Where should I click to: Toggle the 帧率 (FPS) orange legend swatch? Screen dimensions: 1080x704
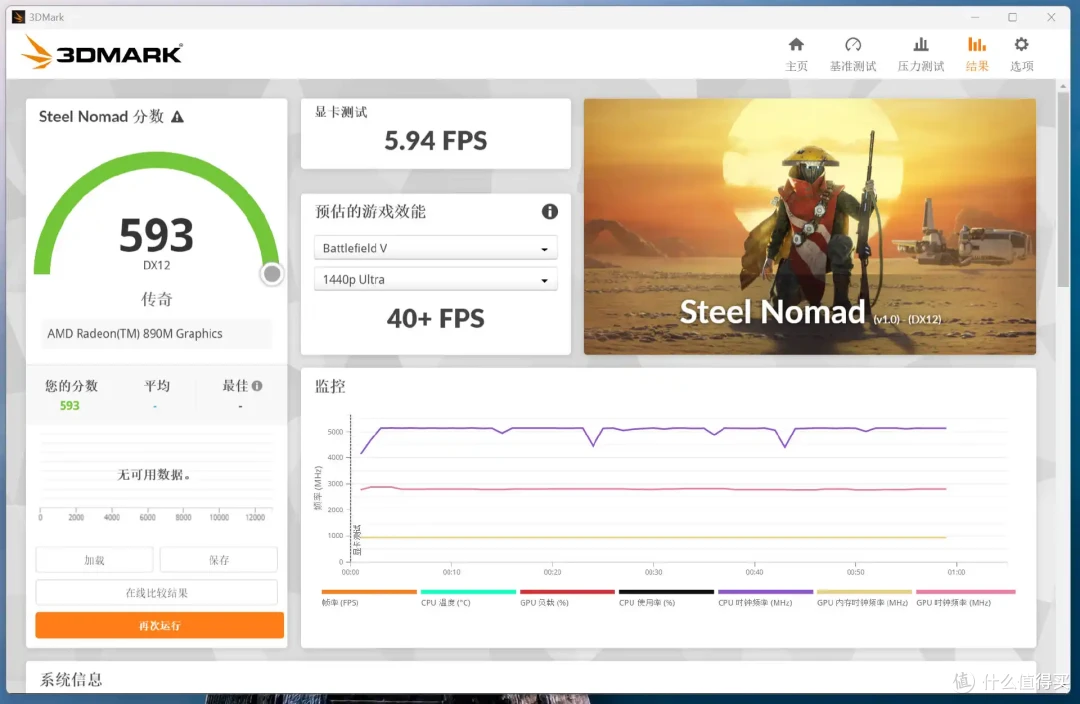368,592
